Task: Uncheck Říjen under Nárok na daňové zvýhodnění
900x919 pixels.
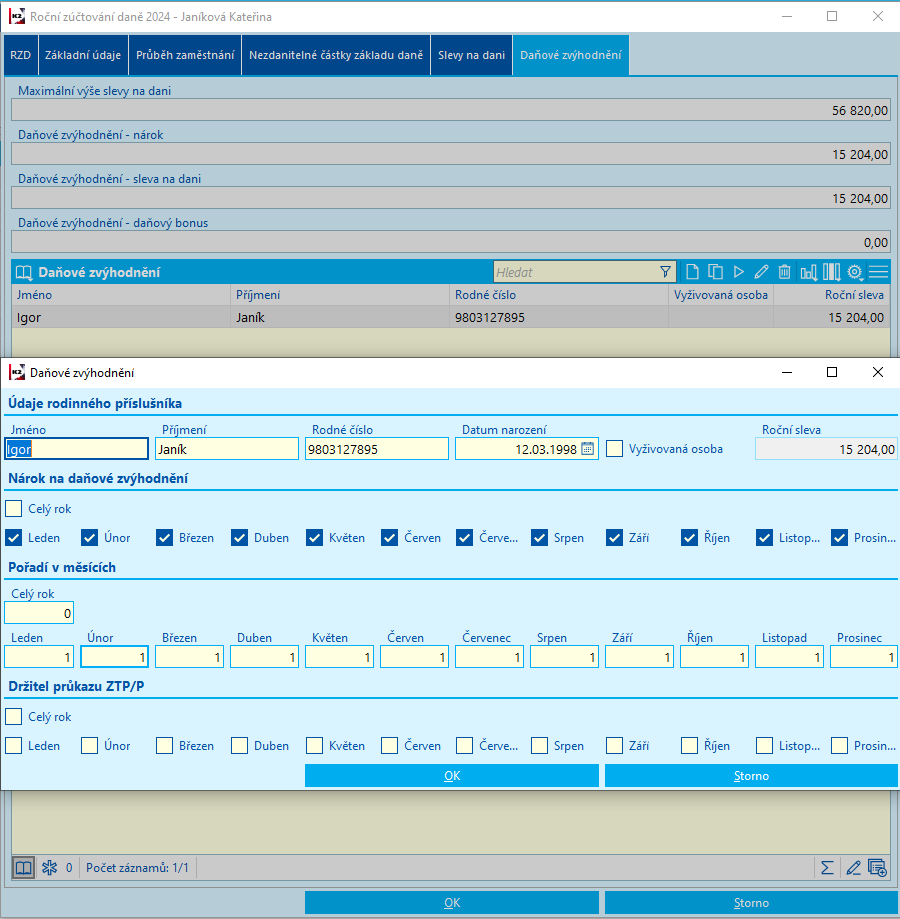Action: (x=689, y=537)
